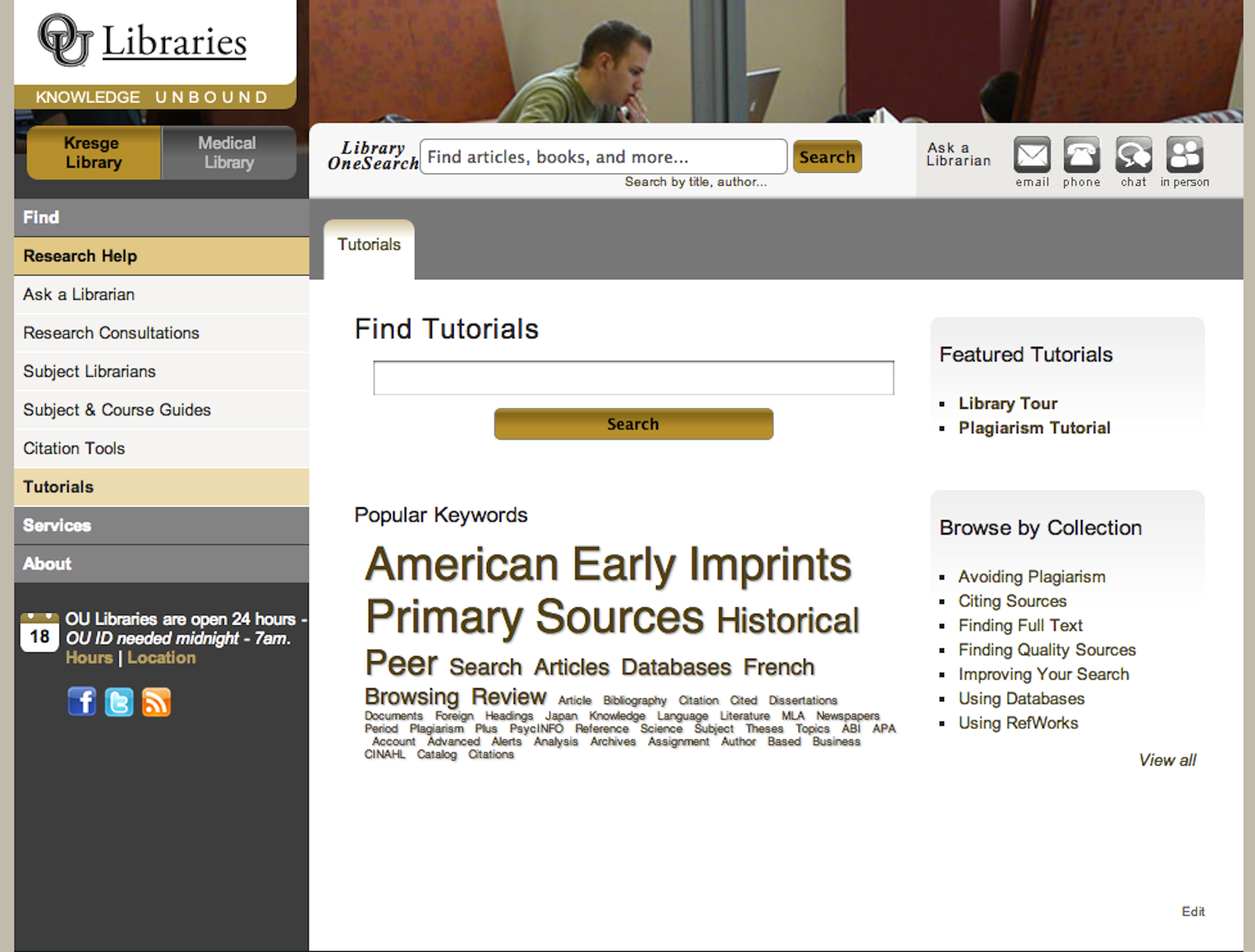The width and height of the screenshot is (1255, 952).
Task: Click the Newspapers keyword
Action: coord(848,716)
